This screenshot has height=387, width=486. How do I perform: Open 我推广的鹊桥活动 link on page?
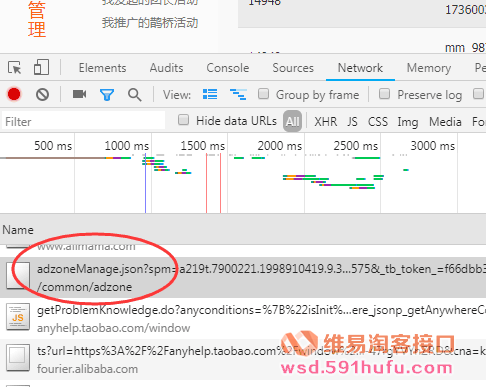pyautogui.click(x=150, y=23)
